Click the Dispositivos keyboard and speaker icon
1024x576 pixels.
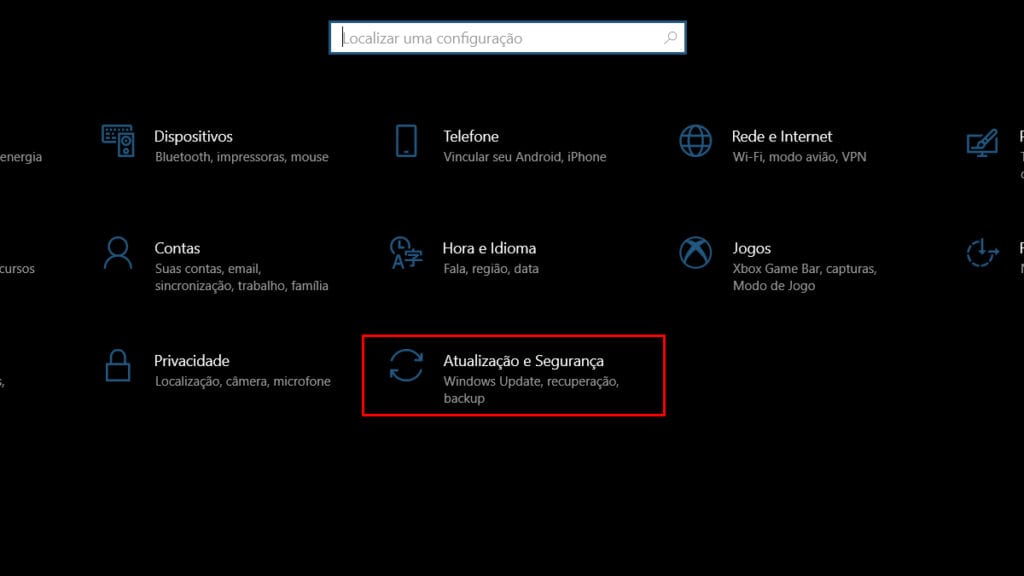tap(118, 141)
